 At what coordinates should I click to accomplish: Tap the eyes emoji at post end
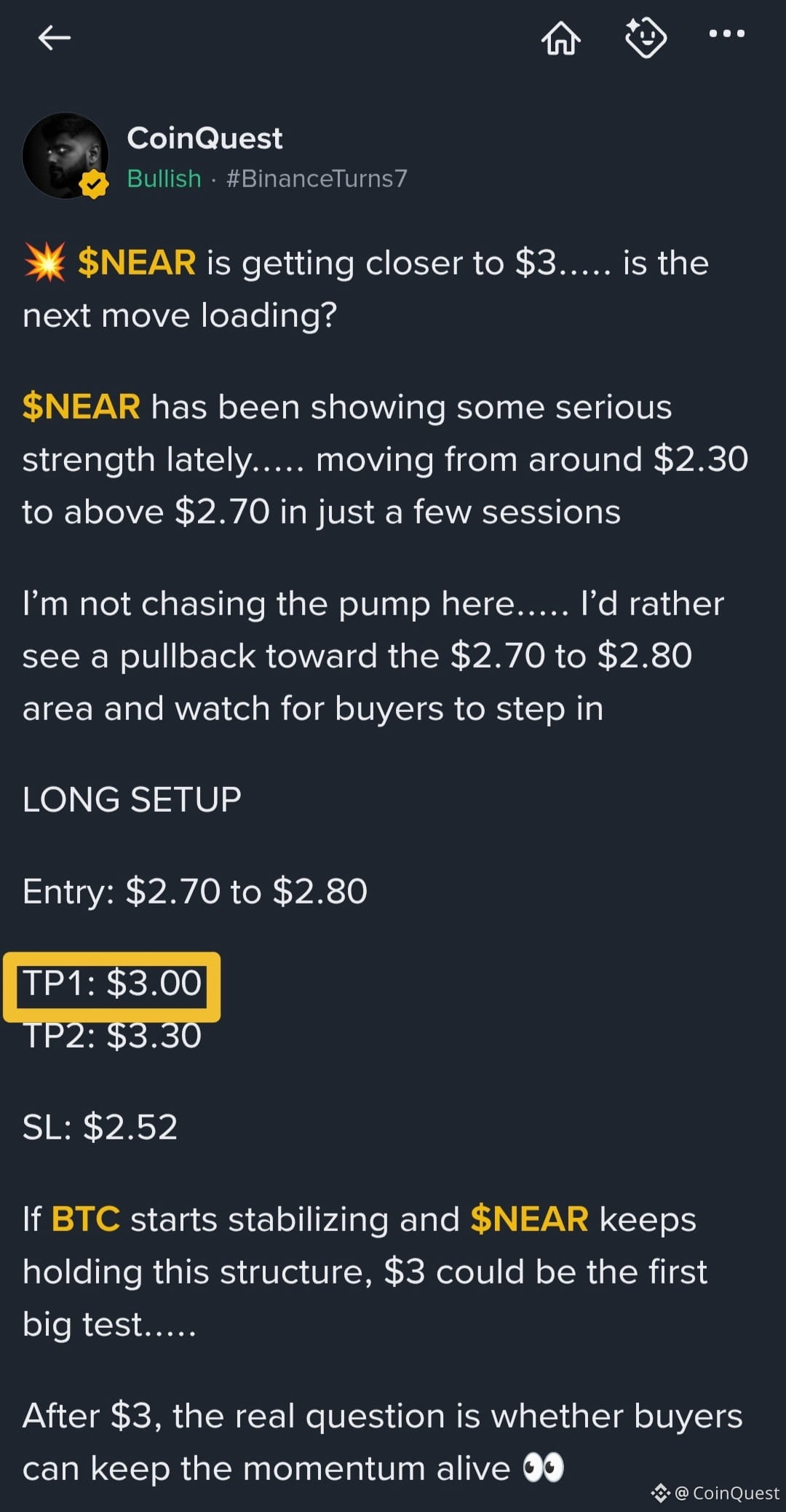click(x=544, y=1467)
